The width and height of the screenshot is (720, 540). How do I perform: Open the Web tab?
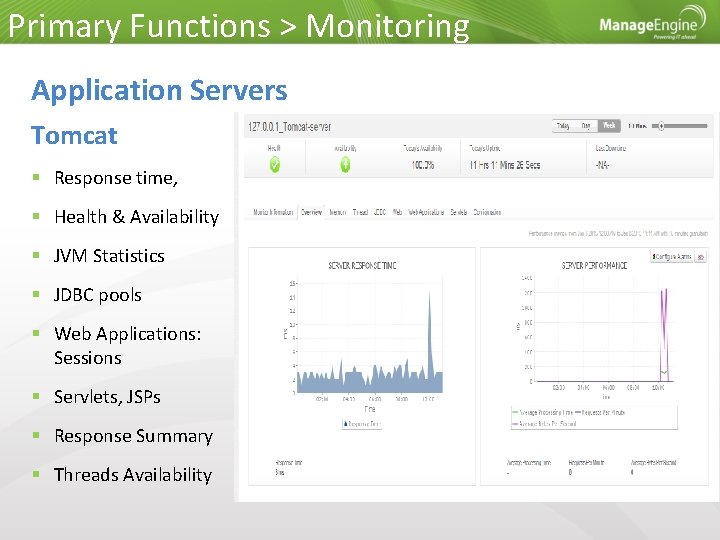pyautogui.click(x=397, y=212)
